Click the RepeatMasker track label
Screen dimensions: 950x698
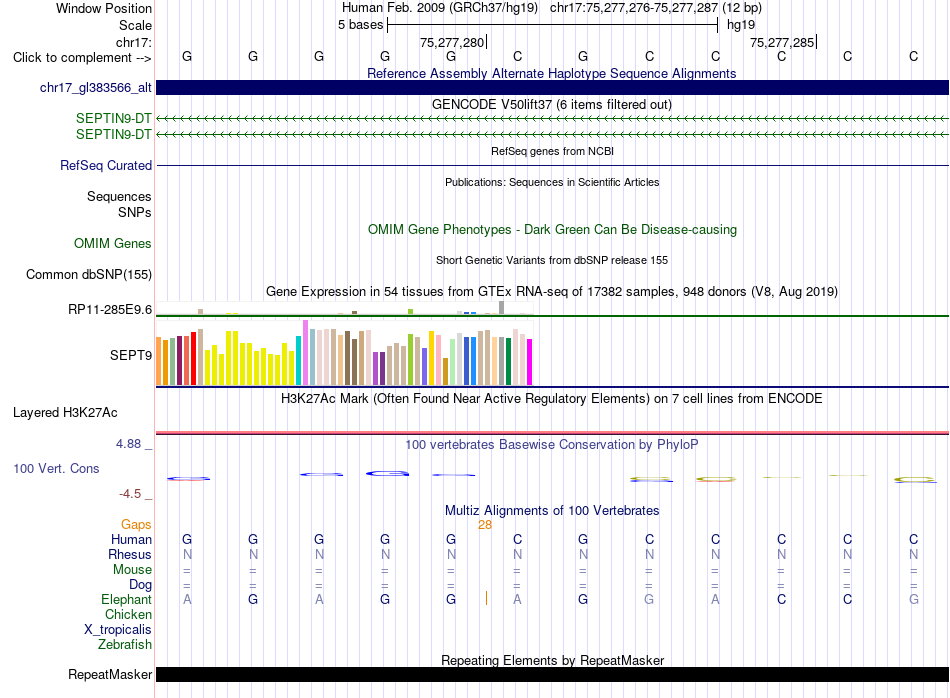(110, 674)
